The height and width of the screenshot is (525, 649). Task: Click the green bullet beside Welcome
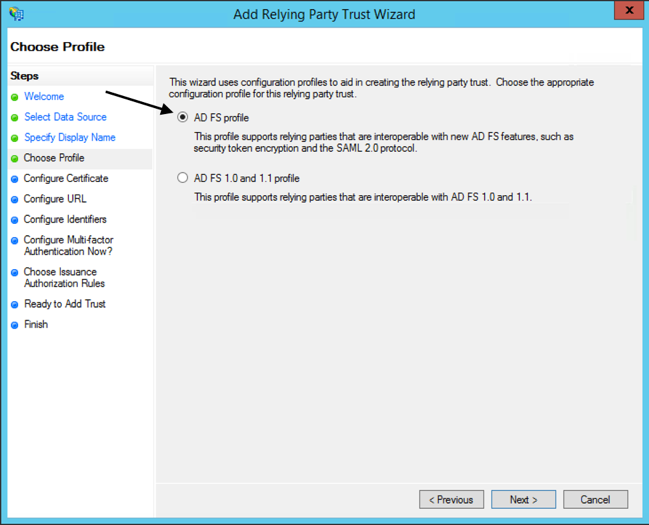(x=15, y=97)
